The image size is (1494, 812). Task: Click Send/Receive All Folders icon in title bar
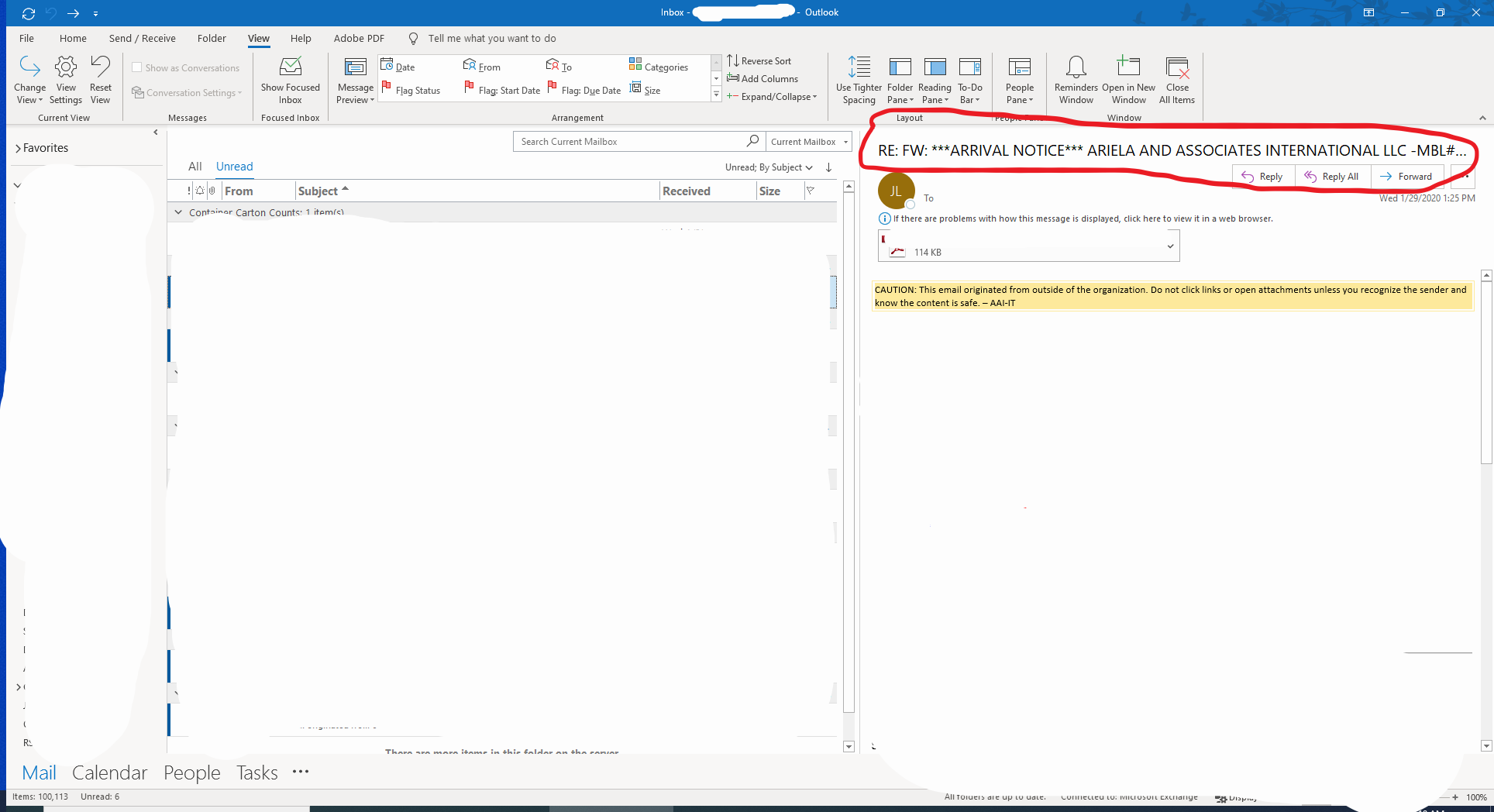point(29,13)
